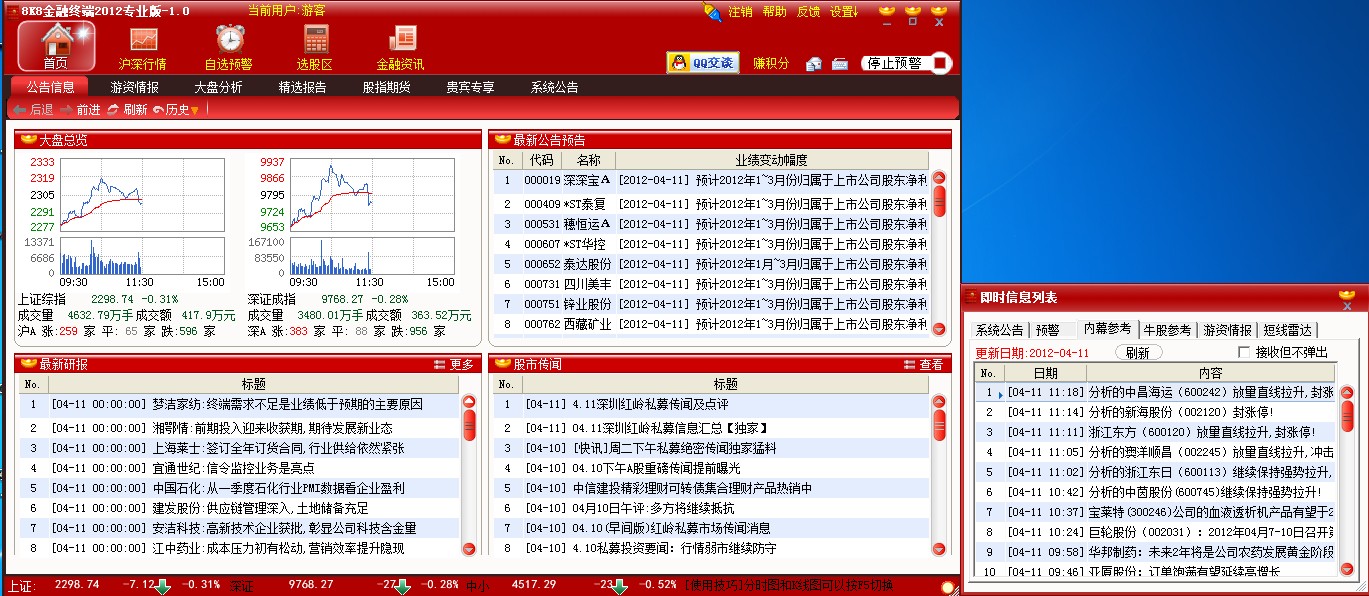Click scroll-down arrow in 最新研报 list
The image size is (1369, 596).
tap(469, 548)
